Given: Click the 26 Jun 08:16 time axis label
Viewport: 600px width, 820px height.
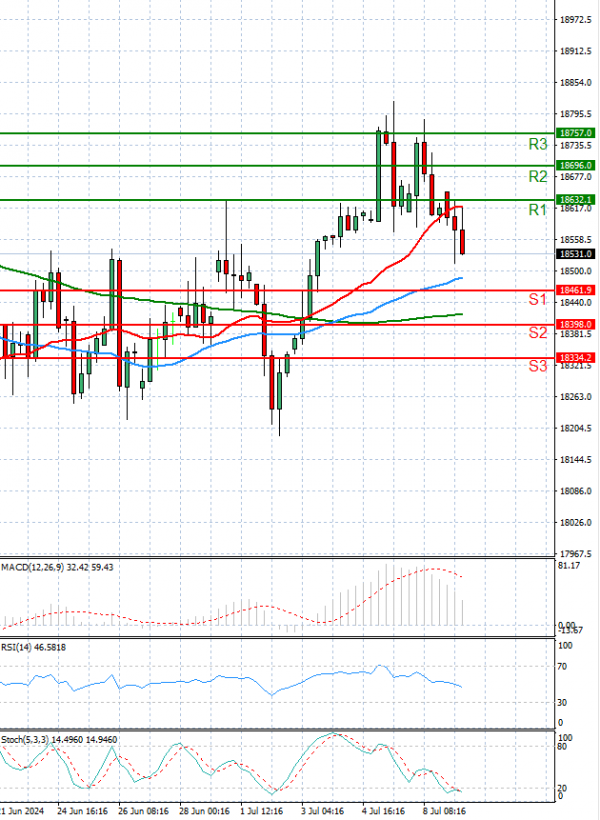Looking at the screenshot, I should (x=143, y=811).
